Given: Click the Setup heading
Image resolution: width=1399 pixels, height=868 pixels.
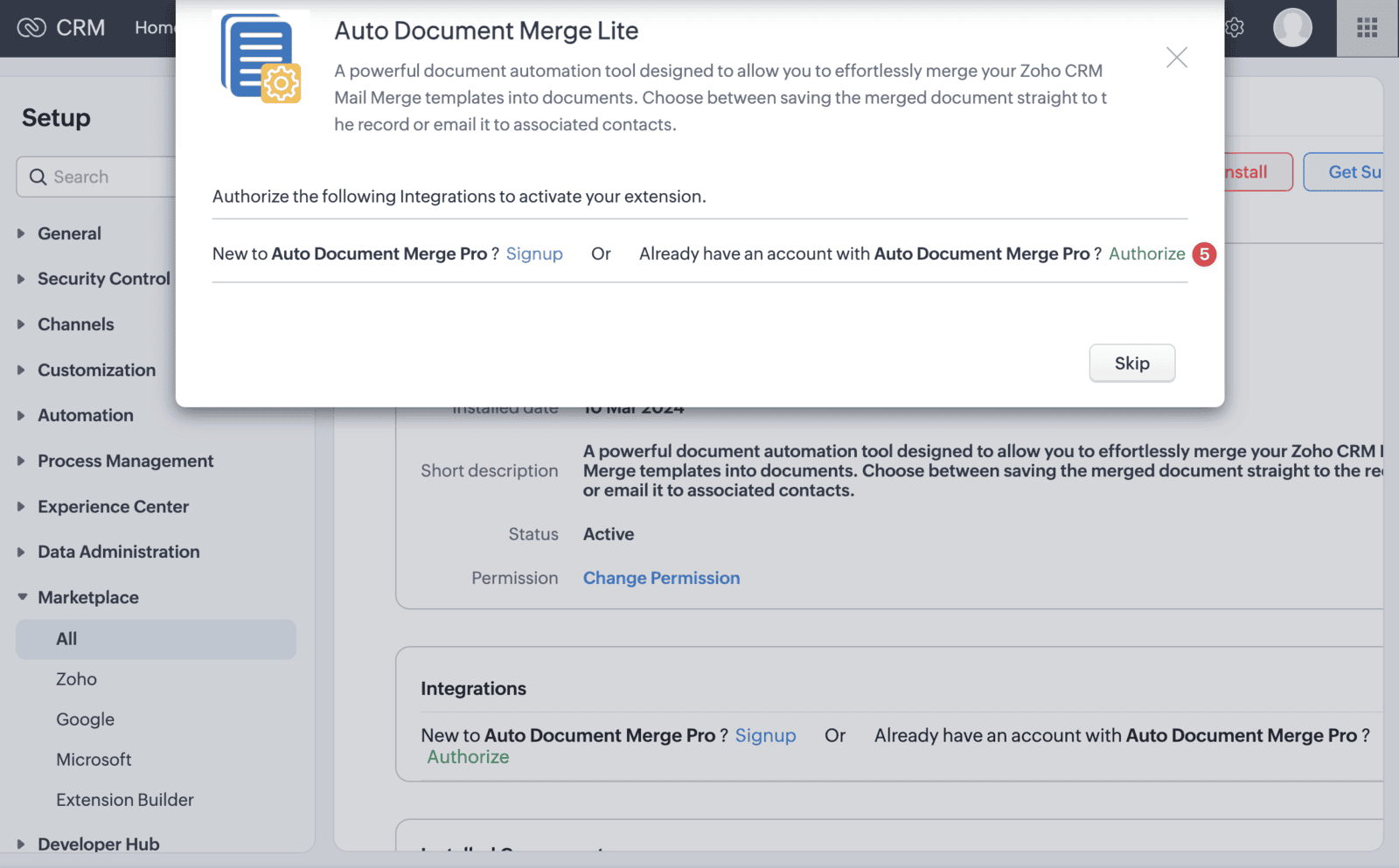Looking at the screenshot, I should coord(56,117).
